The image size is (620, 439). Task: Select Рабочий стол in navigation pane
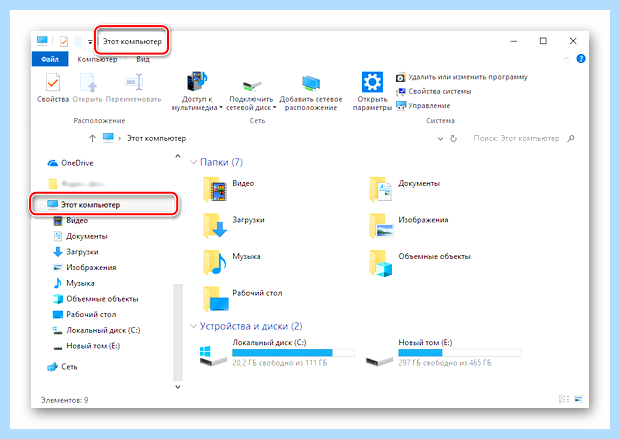tap(85, 314)
